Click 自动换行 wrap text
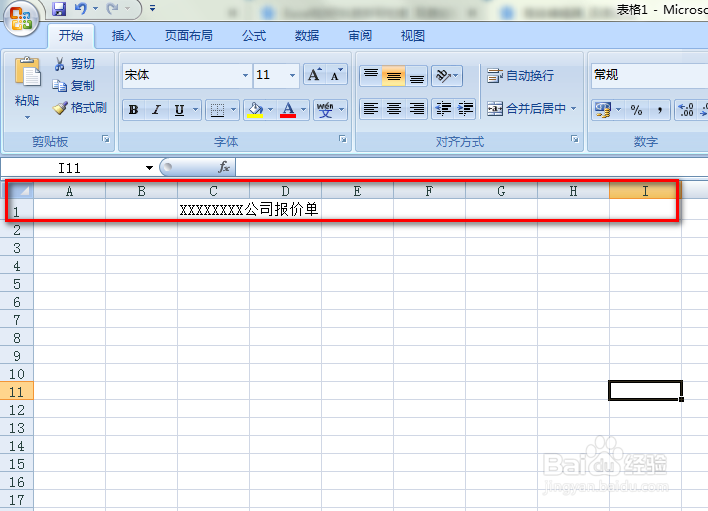 [521, 75]
